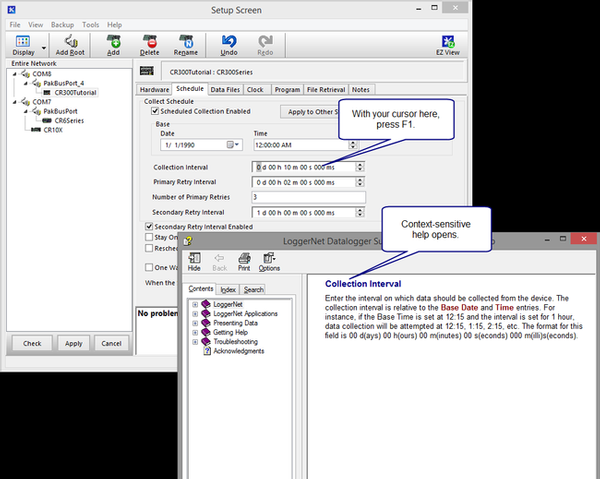
Task: Expand the Troubleshooting help topic
Action: click(195, 341)
